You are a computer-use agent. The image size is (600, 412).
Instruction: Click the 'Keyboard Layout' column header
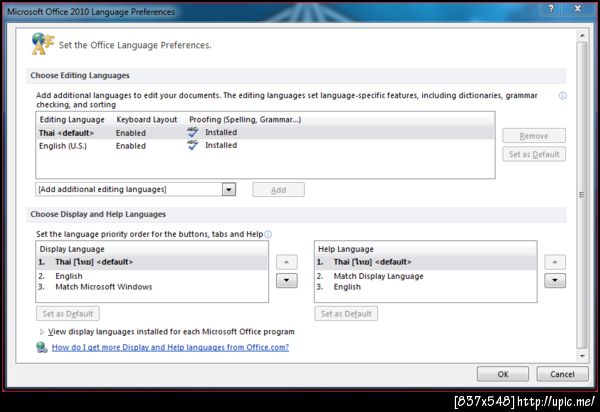[147, 120]
